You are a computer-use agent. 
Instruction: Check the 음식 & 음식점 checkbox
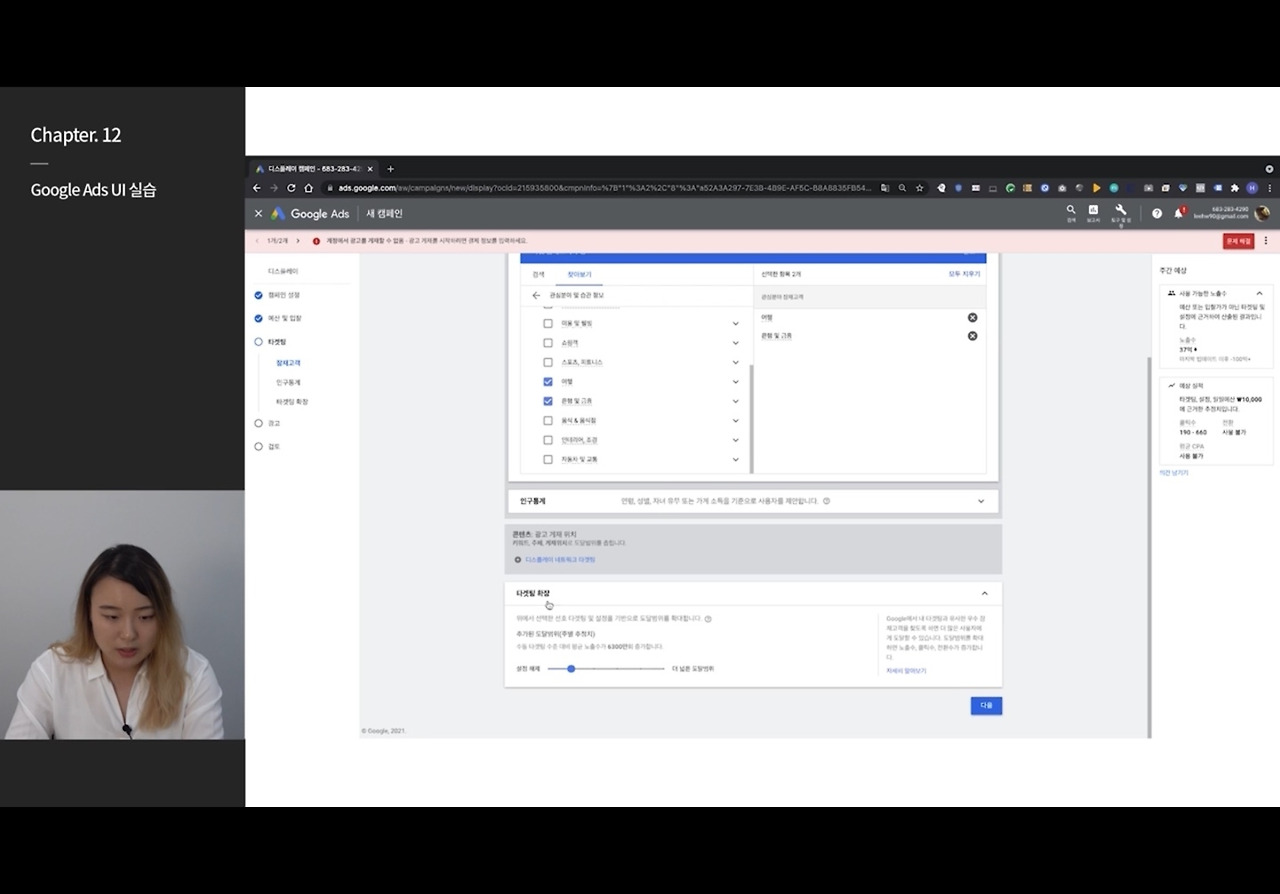(548, 421)
